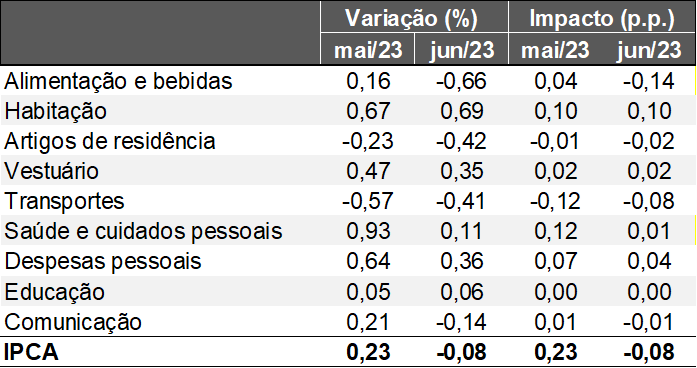Click the bold IPCA total label
697x368 pixels.
tap(31, 352)
